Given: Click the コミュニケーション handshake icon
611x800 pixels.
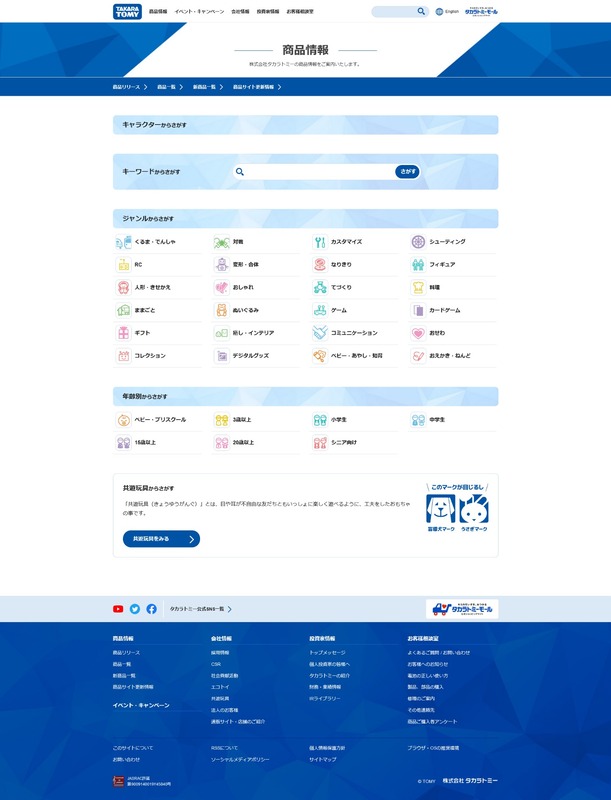Looking at the screenshot, I should (x=320, y=333).
